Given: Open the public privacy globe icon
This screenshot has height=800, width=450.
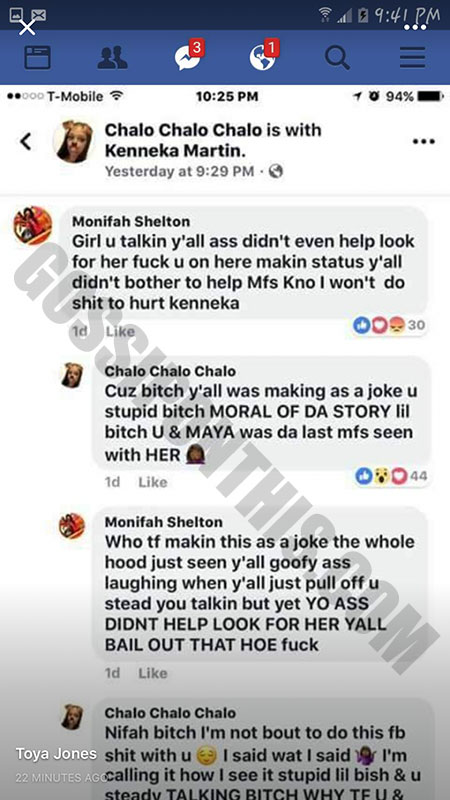Looking at the screenshot, I should point(276,171).
